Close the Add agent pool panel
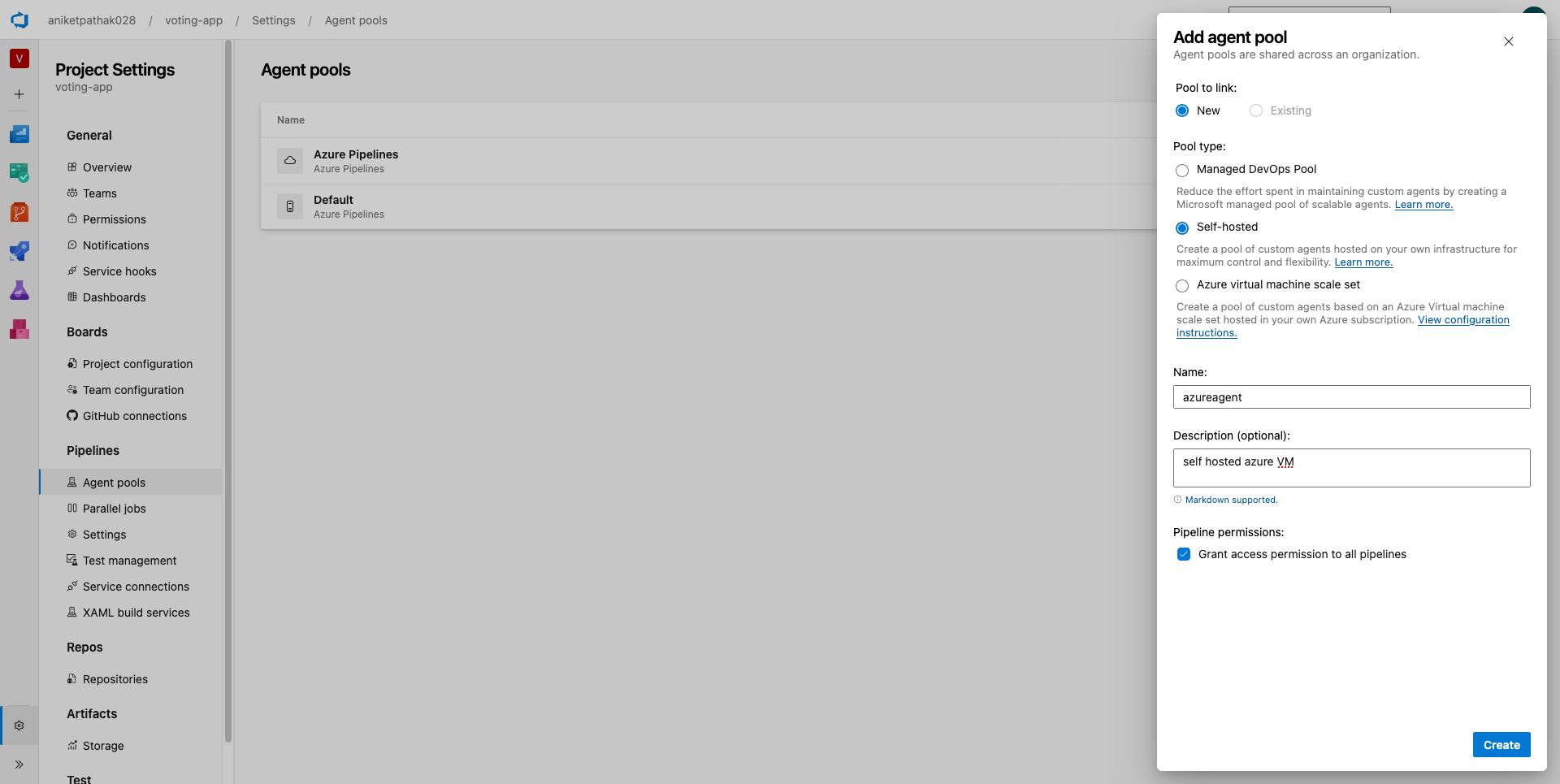Viewport: 1560px width, 784px height. (x=1509, y=41)
